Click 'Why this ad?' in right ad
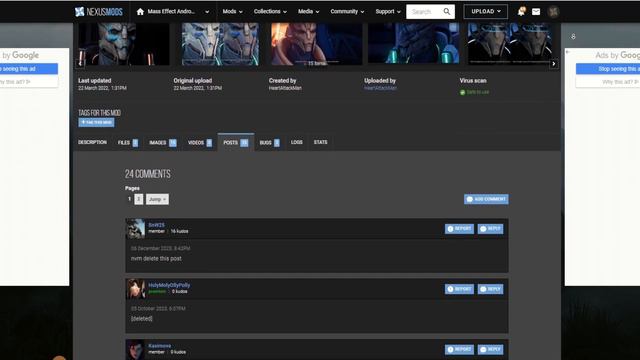Image resolution: width=640 pixels, height=360 pixels. [608, 82]
